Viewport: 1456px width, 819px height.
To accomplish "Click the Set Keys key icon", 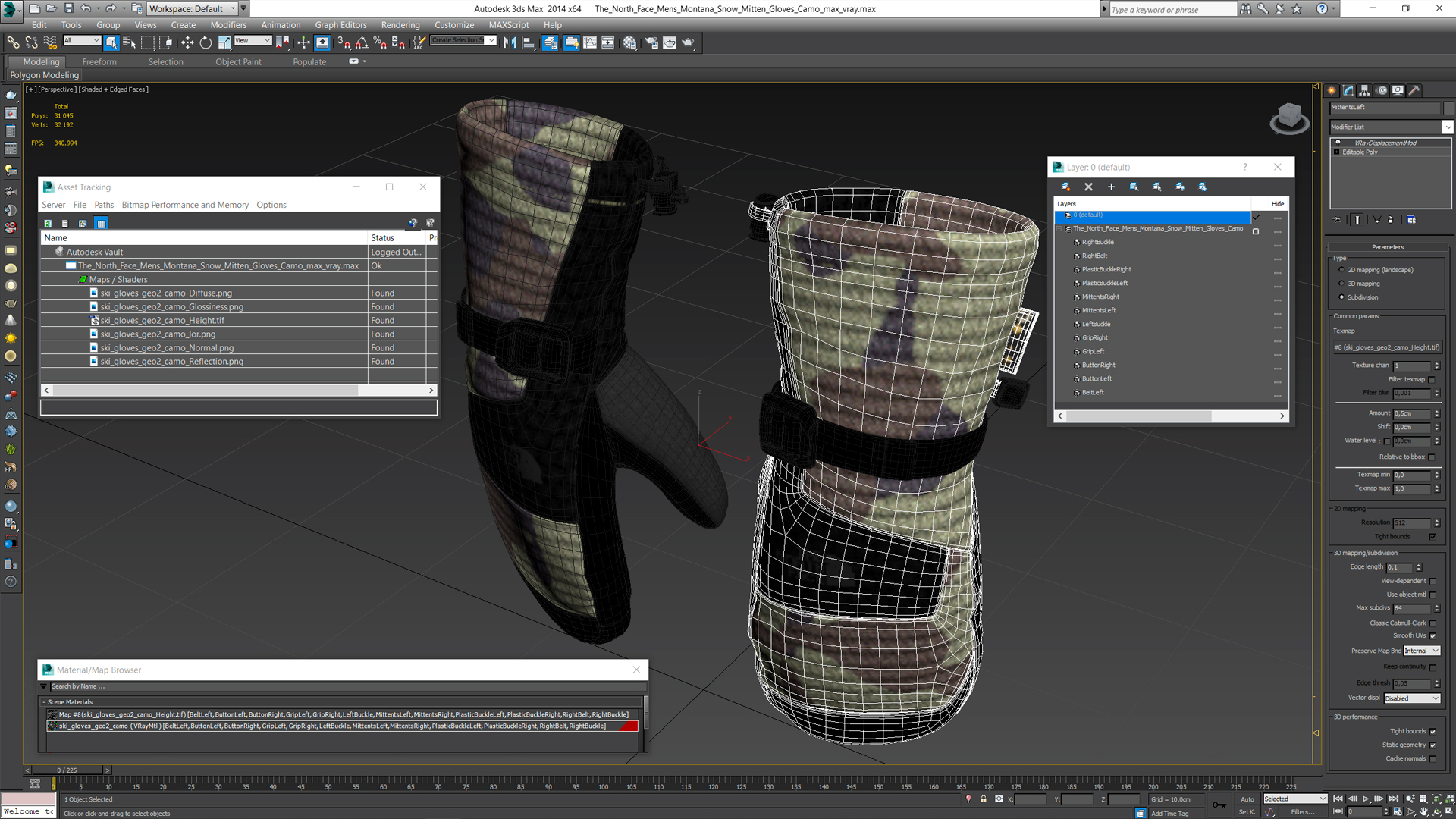I will coord(1219,805).
